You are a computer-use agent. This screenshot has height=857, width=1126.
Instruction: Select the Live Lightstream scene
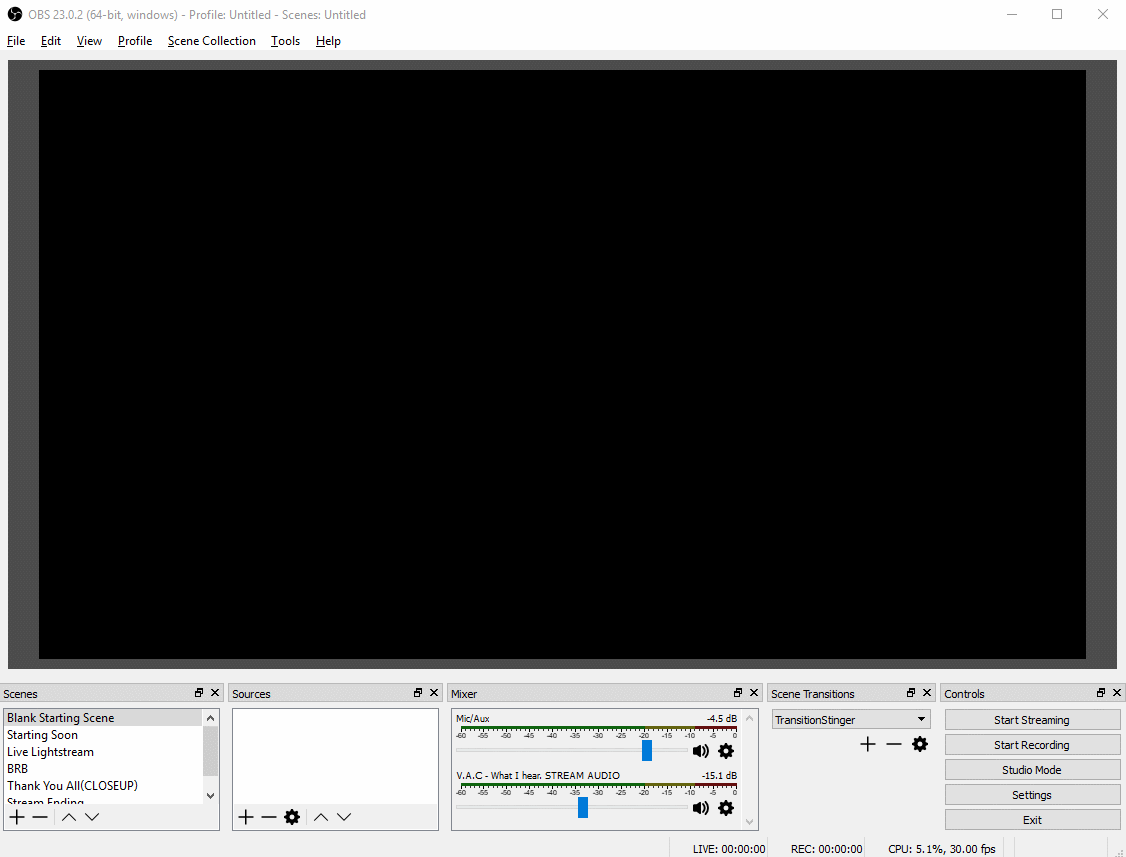tap(103, 751)
